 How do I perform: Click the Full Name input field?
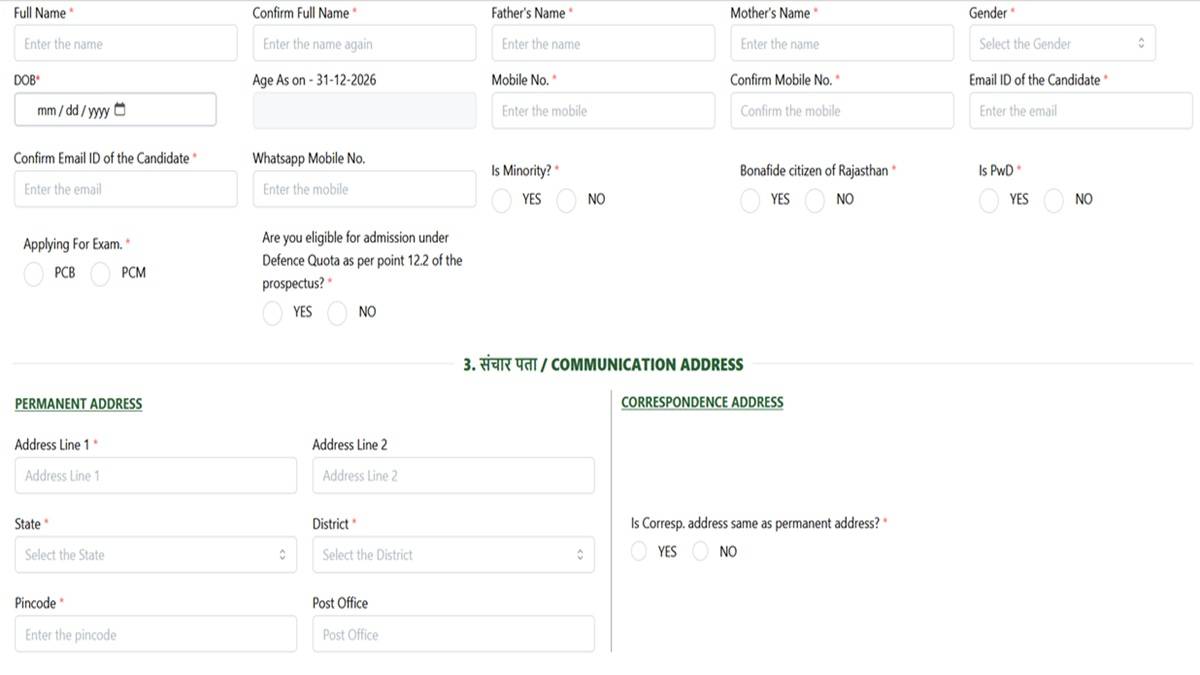tap(125, 43)
